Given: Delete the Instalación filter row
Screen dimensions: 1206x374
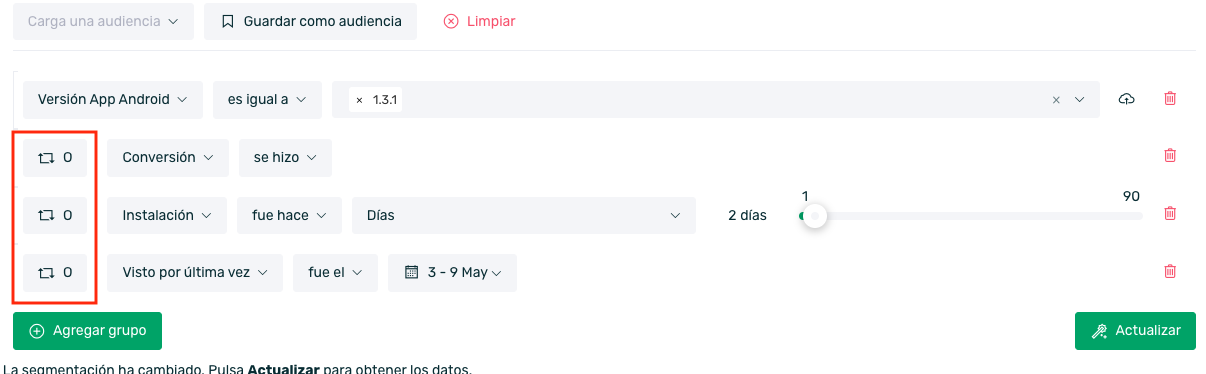Looking at the screenshot, I should coord(1170,213).
